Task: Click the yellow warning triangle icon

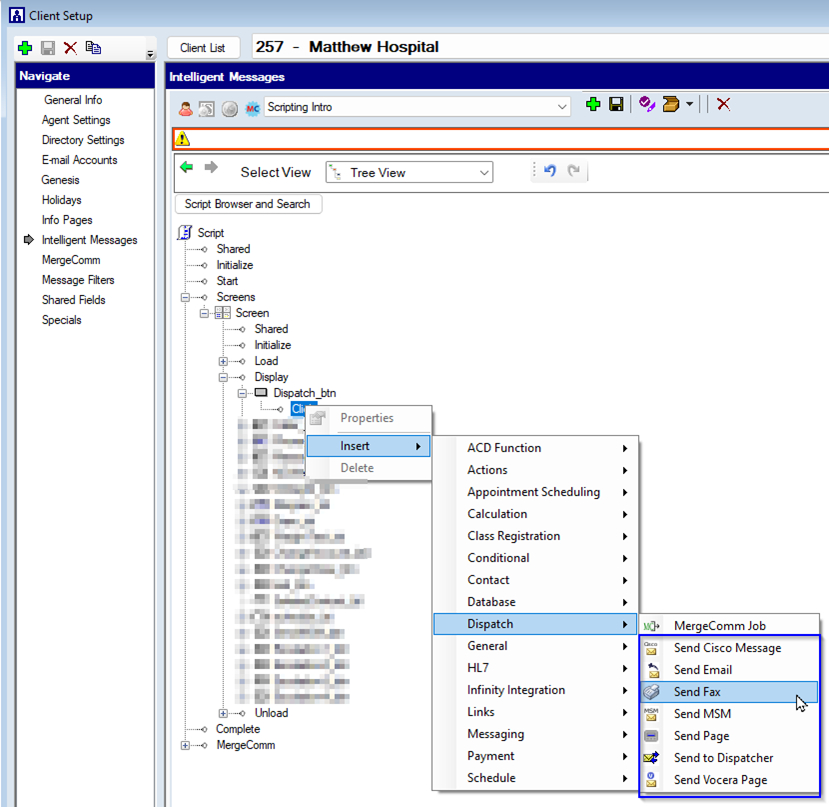Action: 183,139
